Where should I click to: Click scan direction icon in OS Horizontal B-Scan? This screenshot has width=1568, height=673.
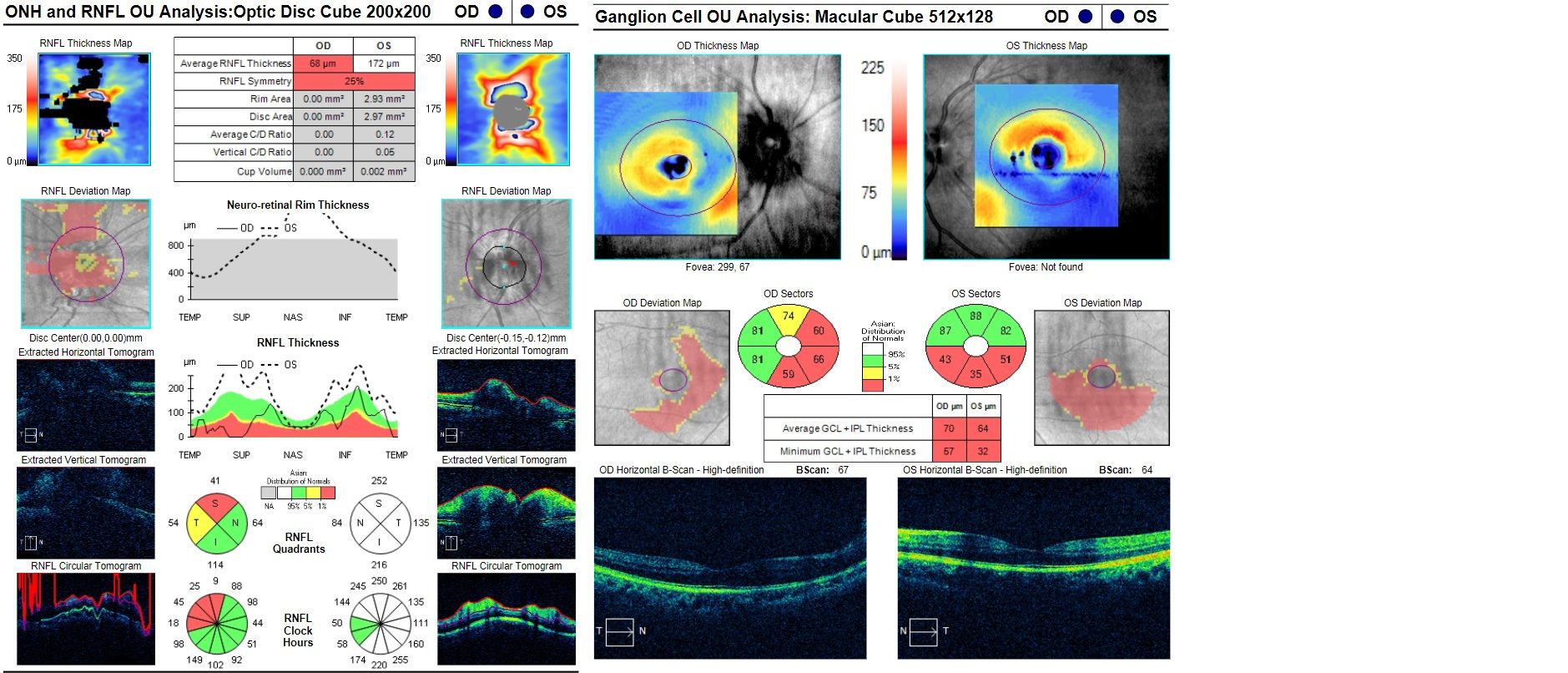(923, 631)
